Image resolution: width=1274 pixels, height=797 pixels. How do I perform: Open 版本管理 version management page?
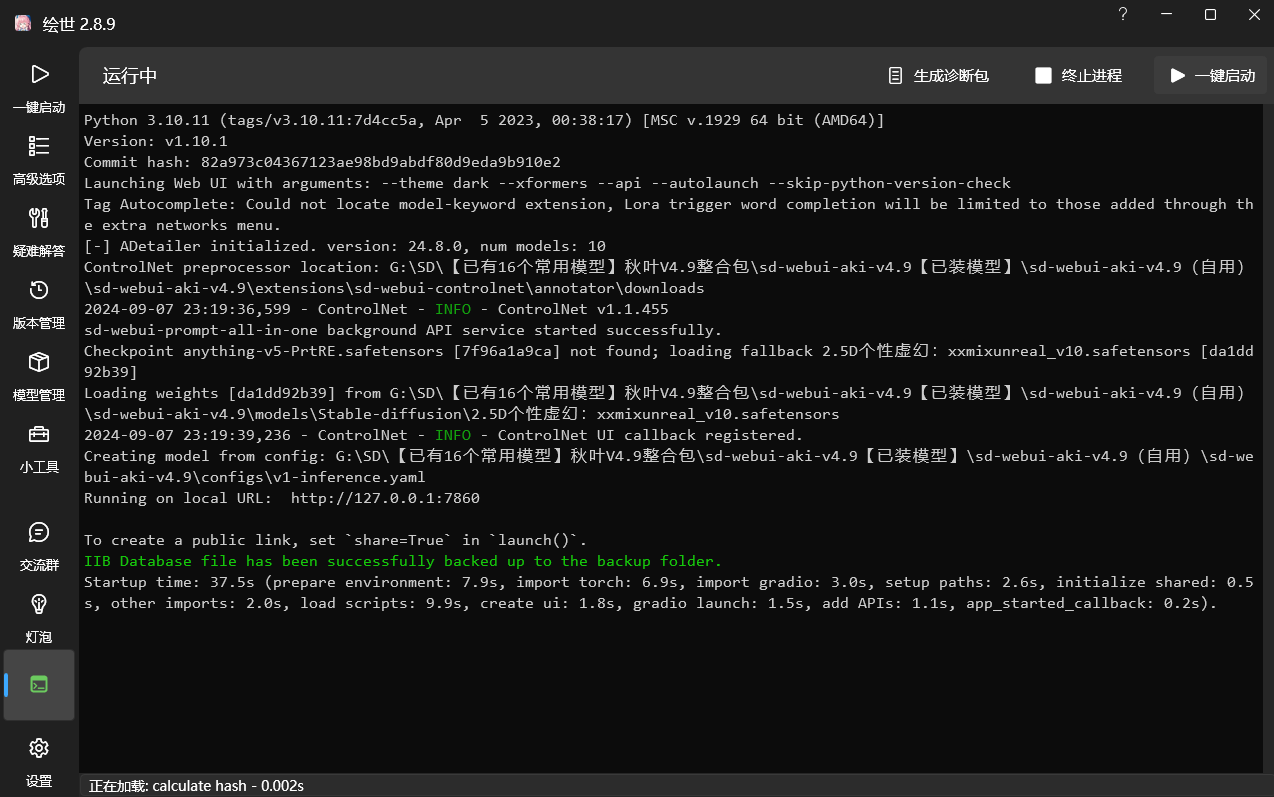click(39, 304)
